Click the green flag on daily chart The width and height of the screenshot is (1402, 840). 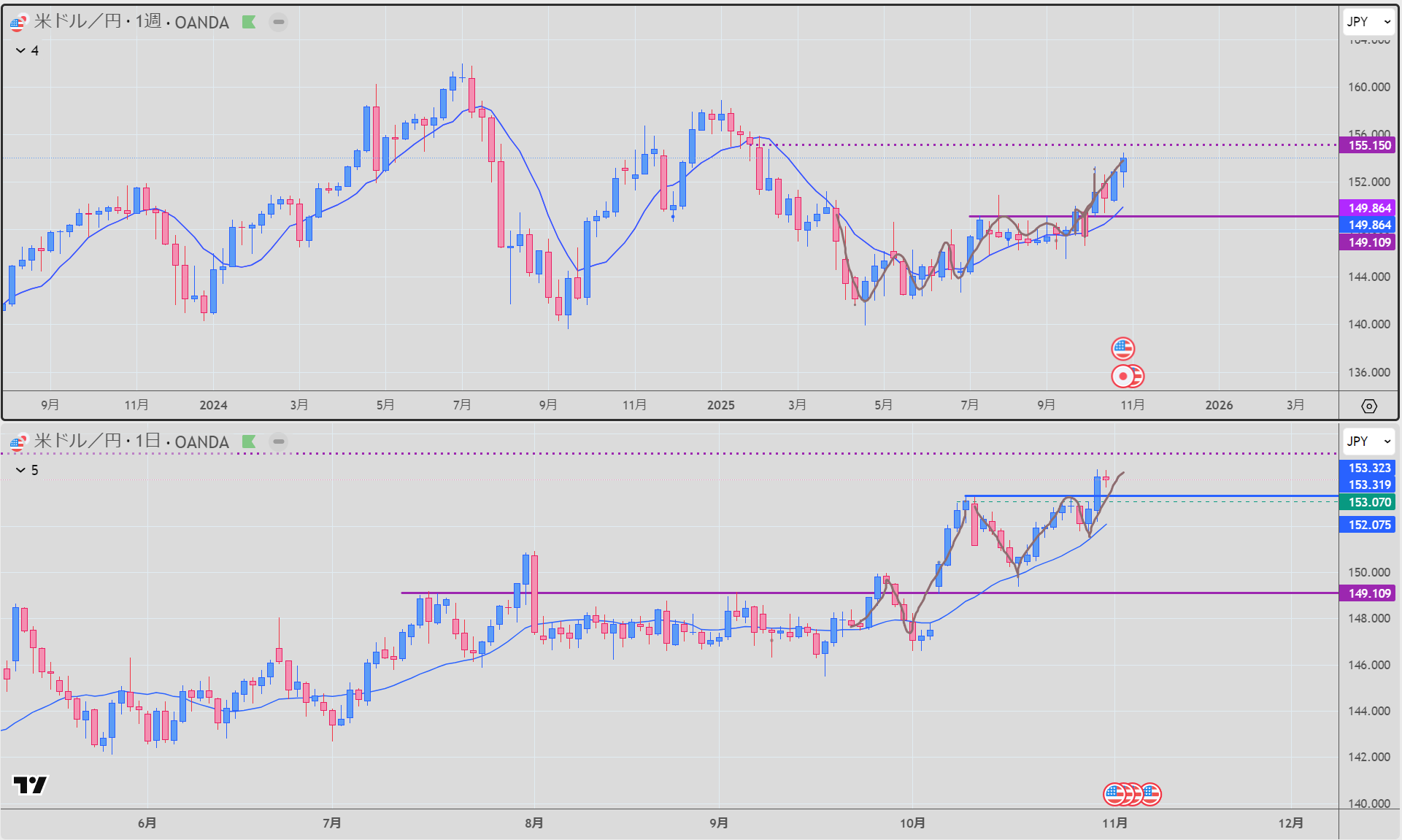coord(249,442)
